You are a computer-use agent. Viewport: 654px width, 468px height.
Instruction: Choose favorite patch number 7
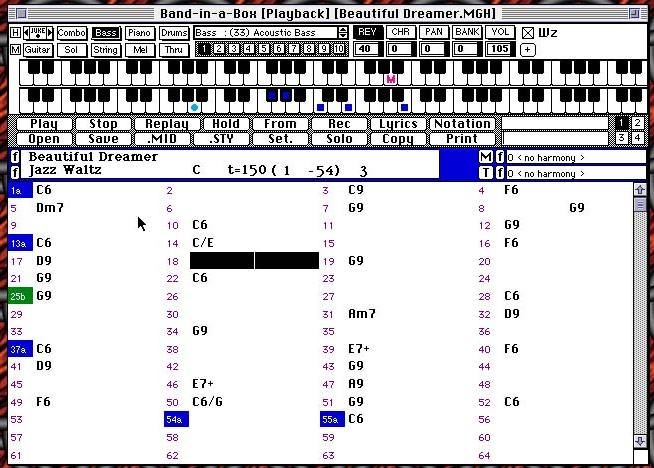pos(294,49)
